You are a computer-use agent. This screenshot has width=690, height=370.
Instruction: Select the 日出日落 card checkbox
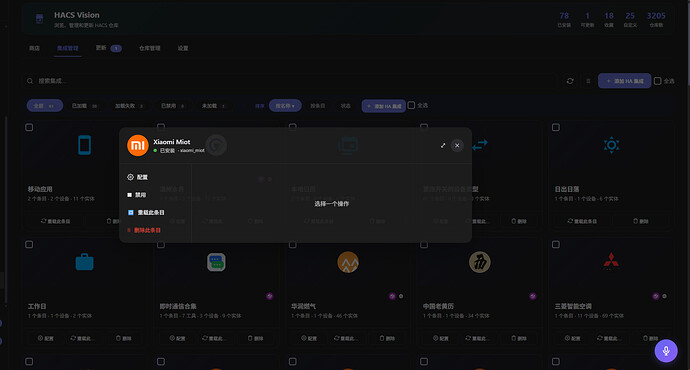click(556, 127)
